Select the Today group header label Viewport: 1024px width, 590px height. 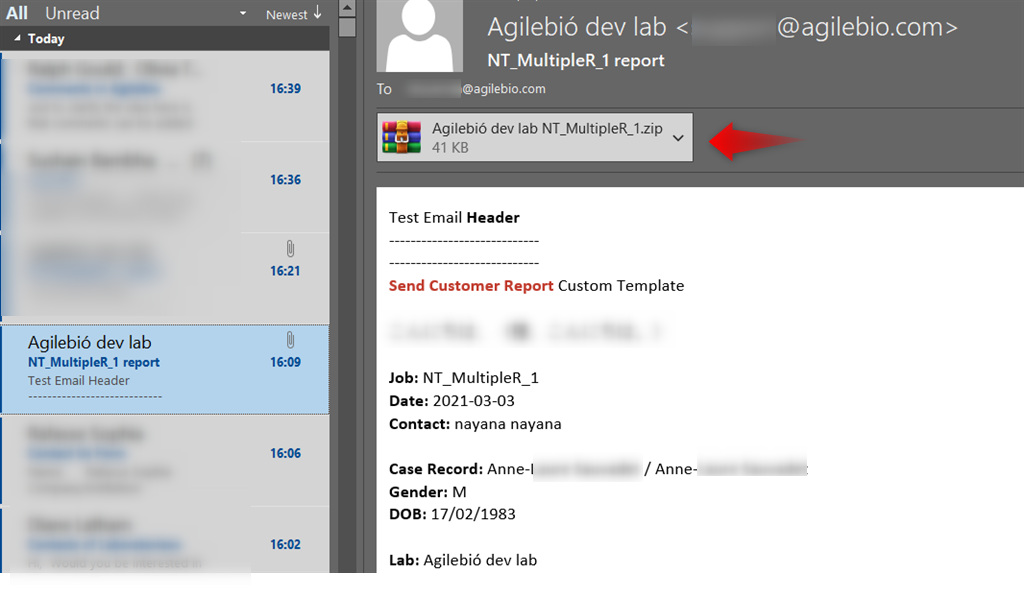click(46, 39)
